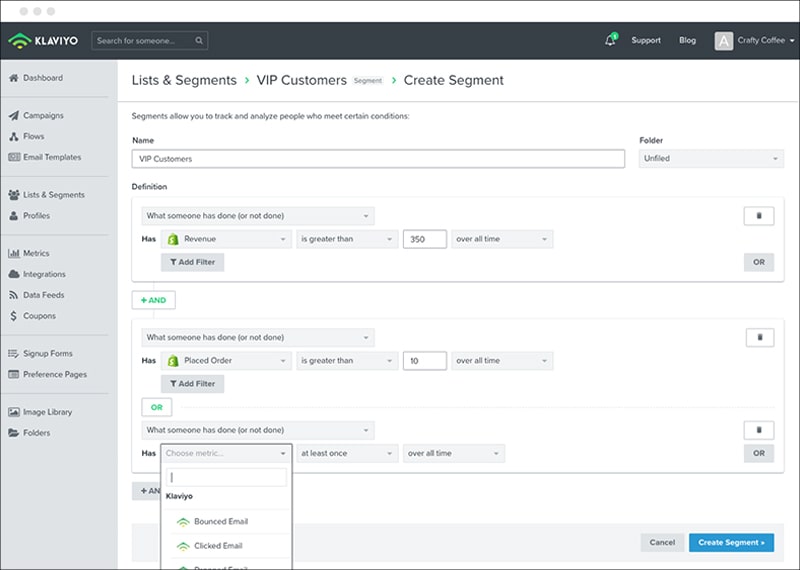Go to Coupons in sidebar
This screenshot has height=570, width=800.
(x=40, y=316)
